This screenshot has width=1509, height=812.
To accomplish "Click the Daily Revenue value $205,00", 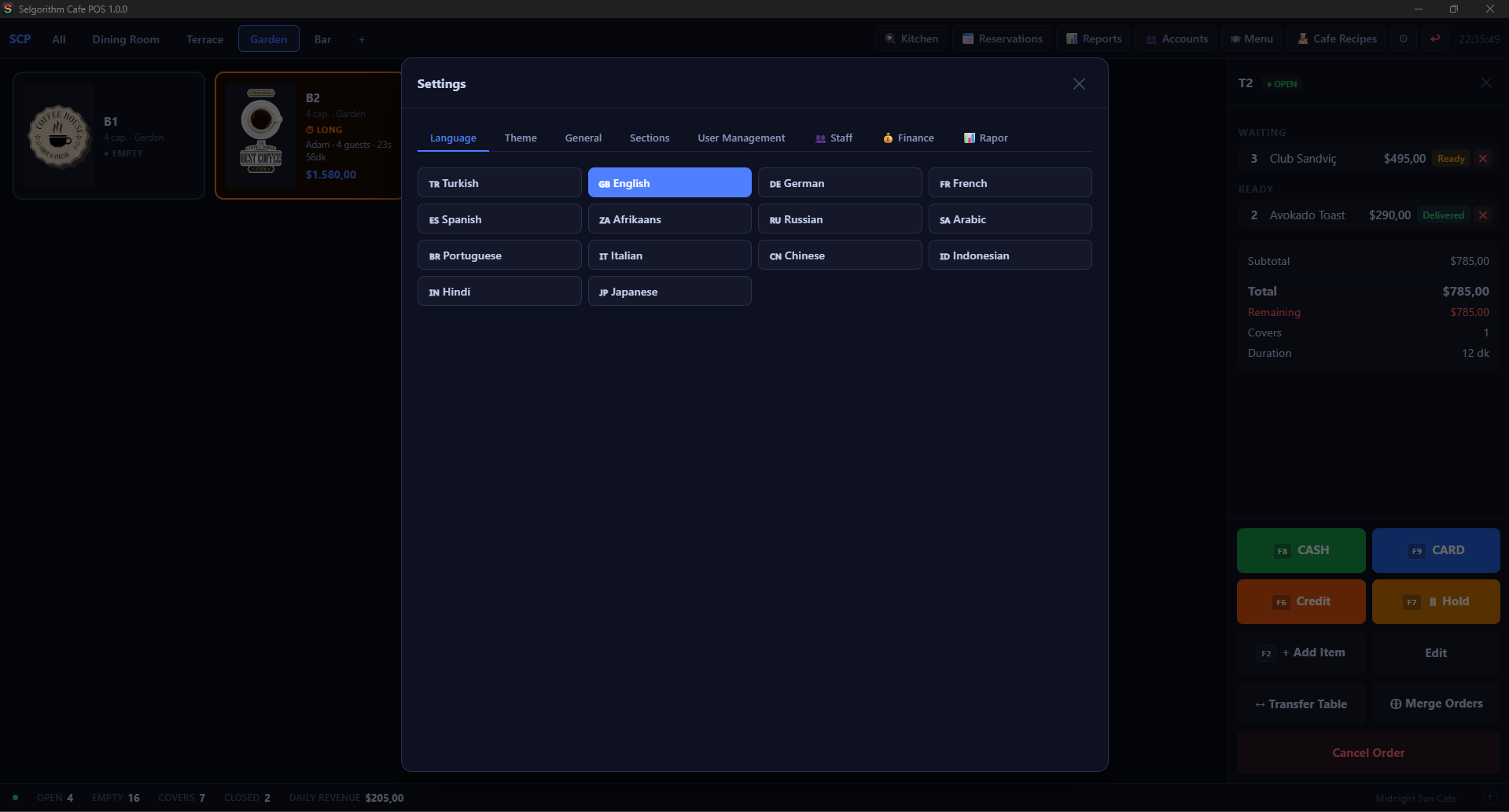I will (385, 798).
